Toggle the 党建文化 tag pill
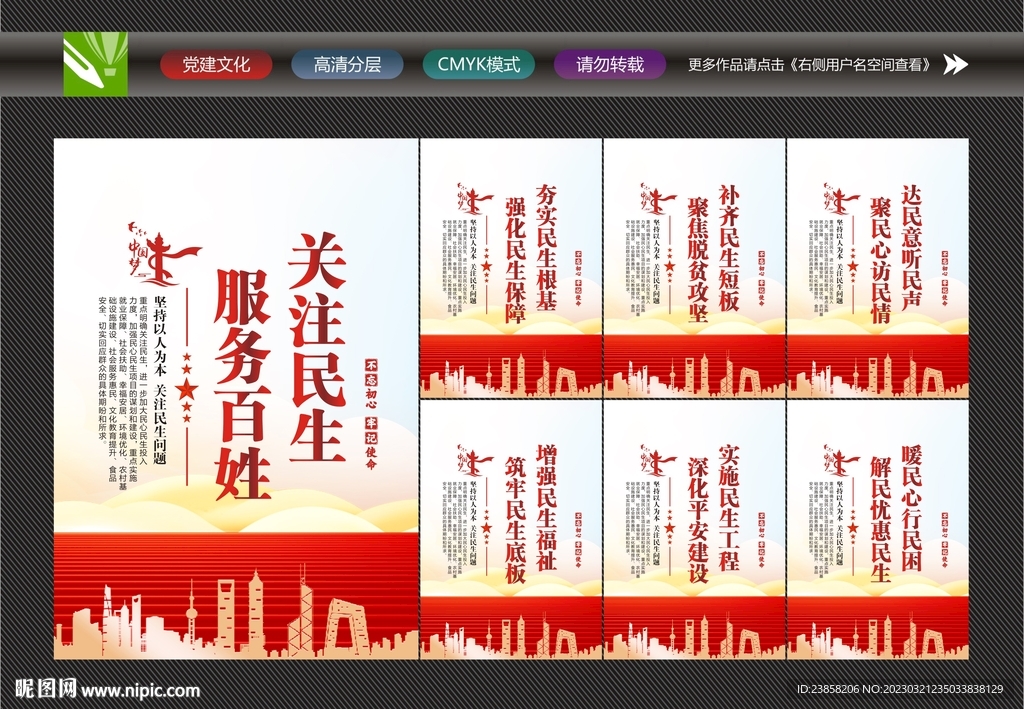 (217, 64)
